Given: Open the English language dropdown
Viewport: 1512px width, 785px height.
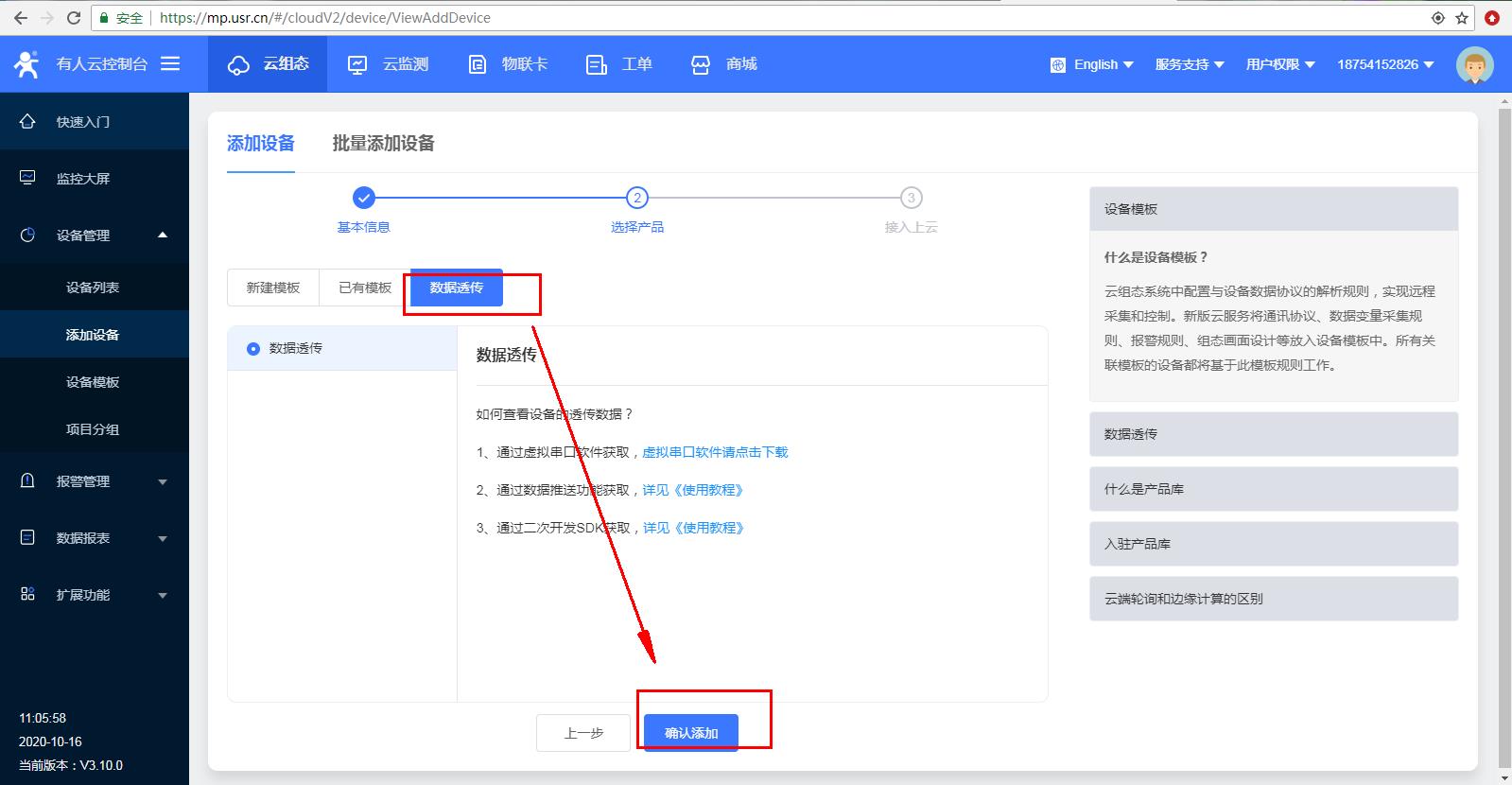Looking at the screenshot, I should click(1092, 64).
